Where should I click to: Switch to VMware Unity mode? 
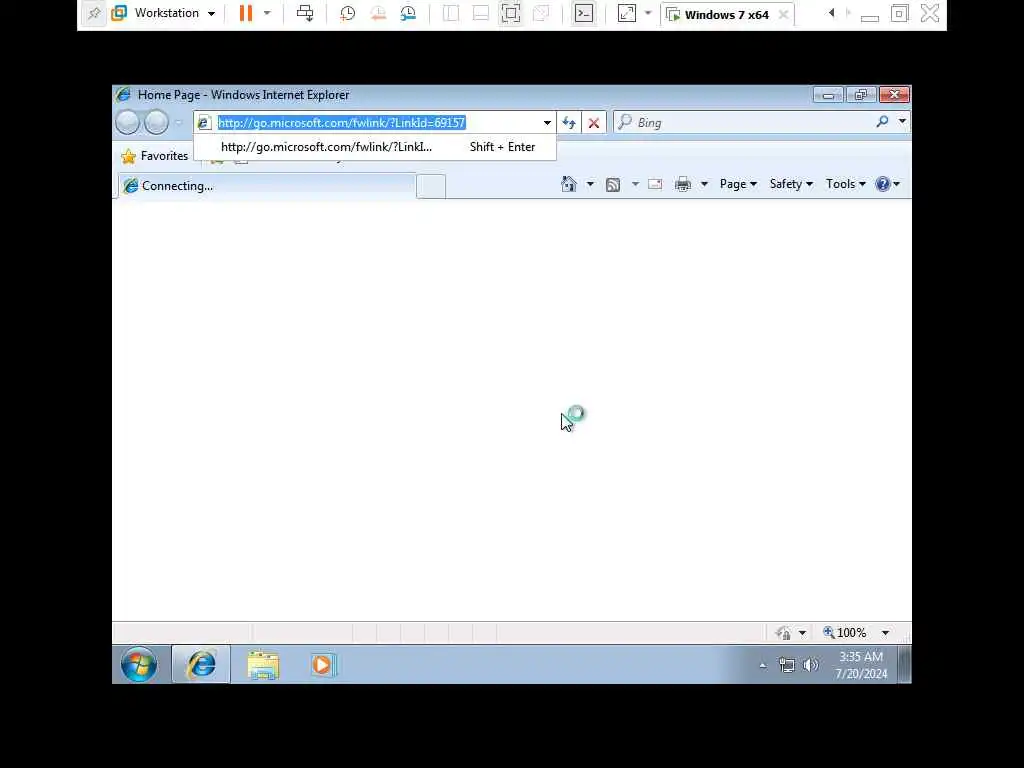coord(541,13)
